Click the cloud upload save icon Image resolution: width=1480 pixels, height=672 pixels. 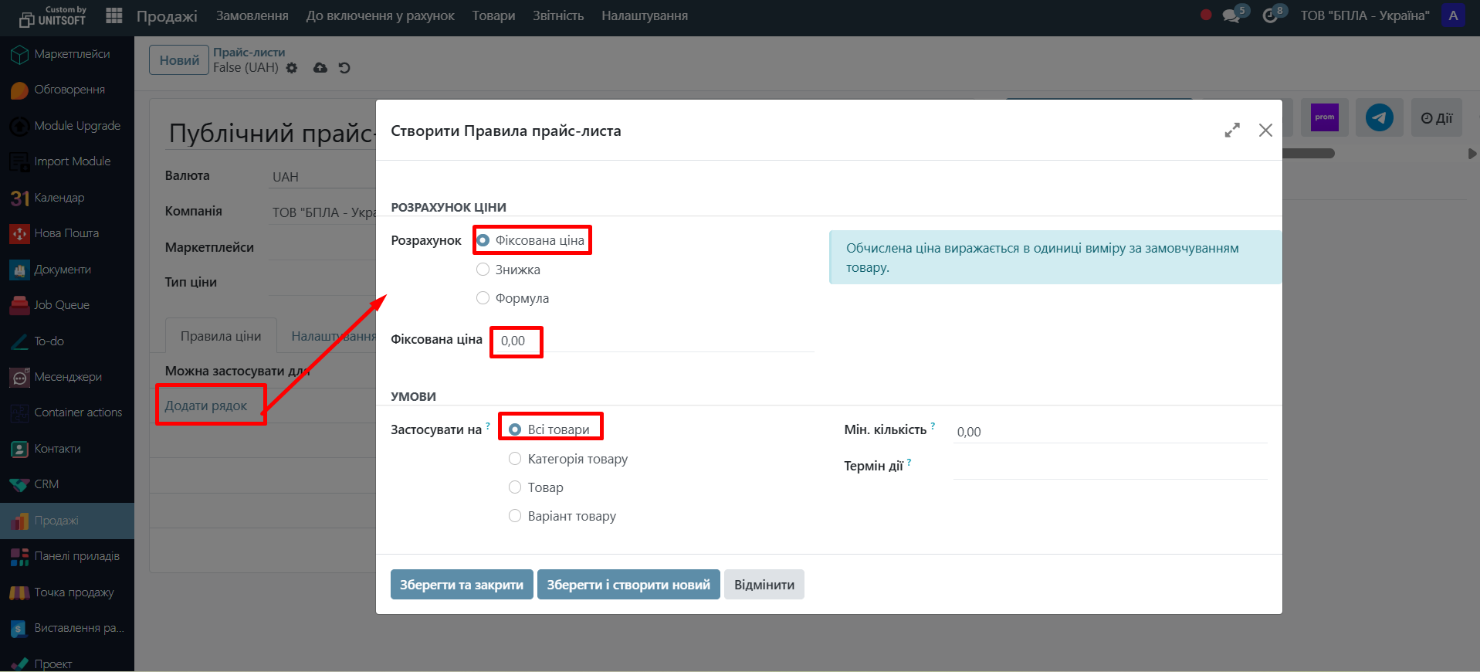coord(320,68)
